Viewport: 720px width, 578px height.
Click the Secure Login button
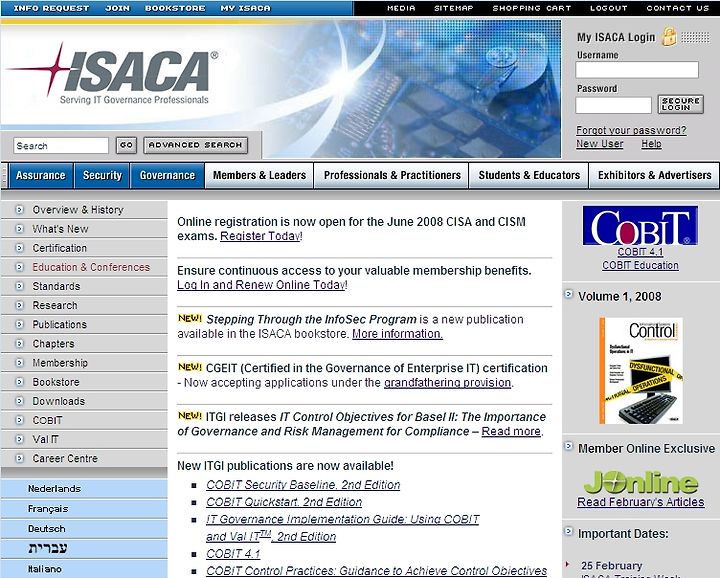coord(681,104)
